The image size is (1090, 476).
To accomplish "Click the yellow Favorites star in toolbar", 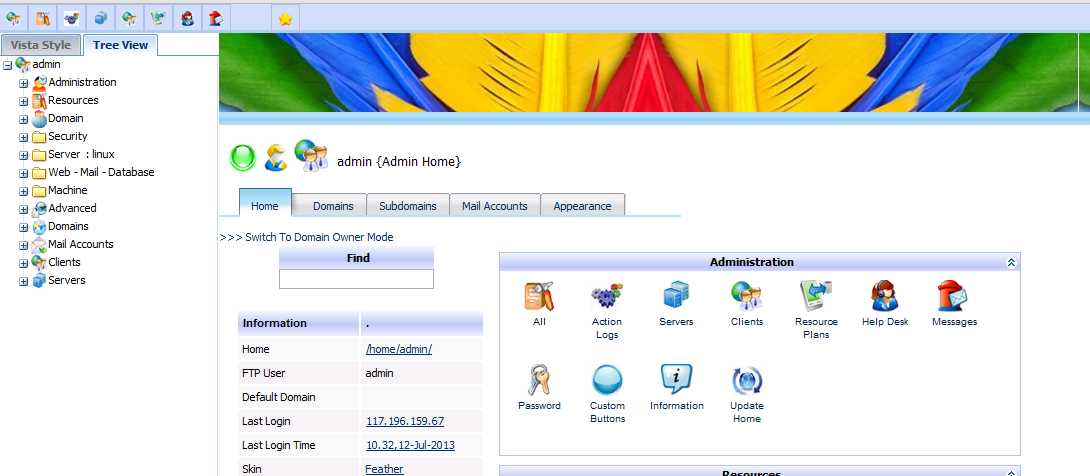I will tap(285, 18).
